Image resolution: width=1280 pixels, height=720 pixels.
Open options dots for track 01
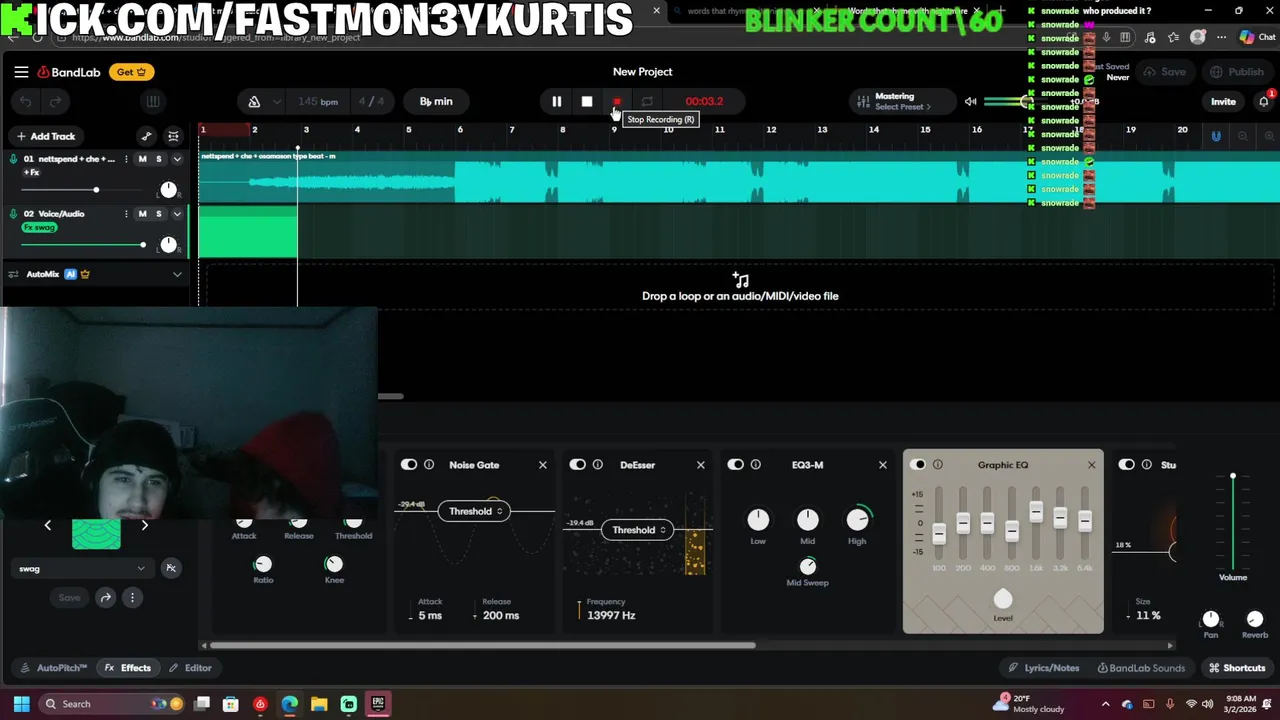point(126,159)
